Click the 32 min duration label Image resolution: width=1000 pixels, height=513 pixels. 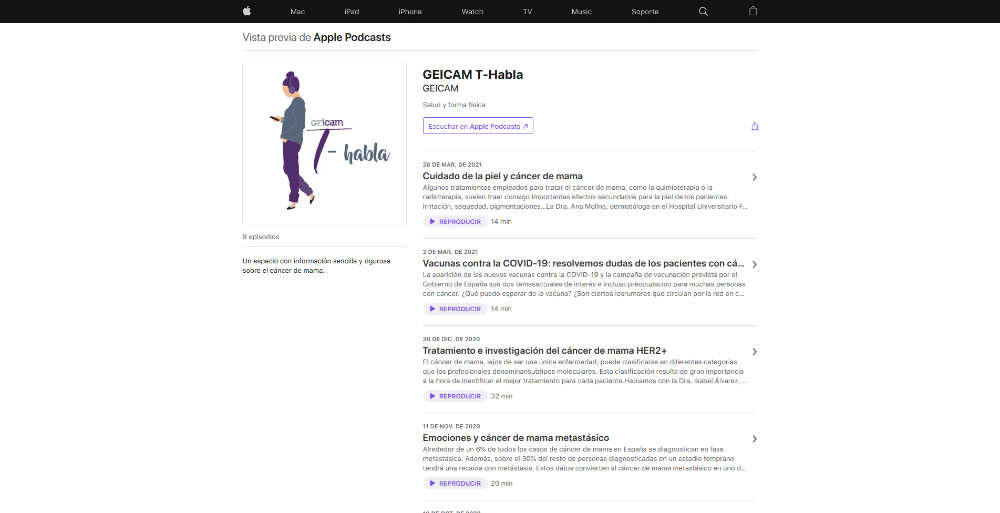501,396
